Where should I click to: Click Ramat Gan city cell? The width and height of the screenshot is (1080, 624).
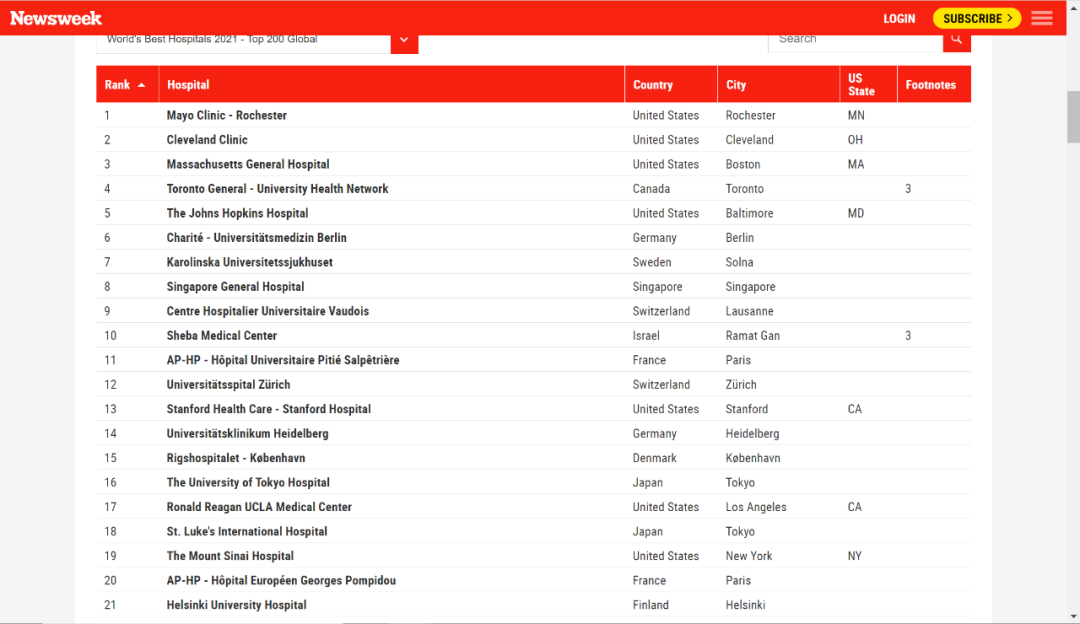tap(752, 335)
